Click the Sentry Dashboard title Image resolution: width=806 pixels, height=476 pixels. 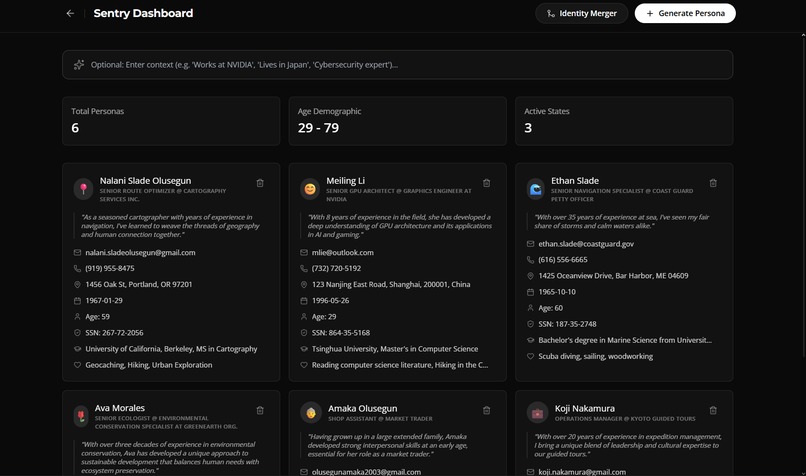[x=143, y=13]
